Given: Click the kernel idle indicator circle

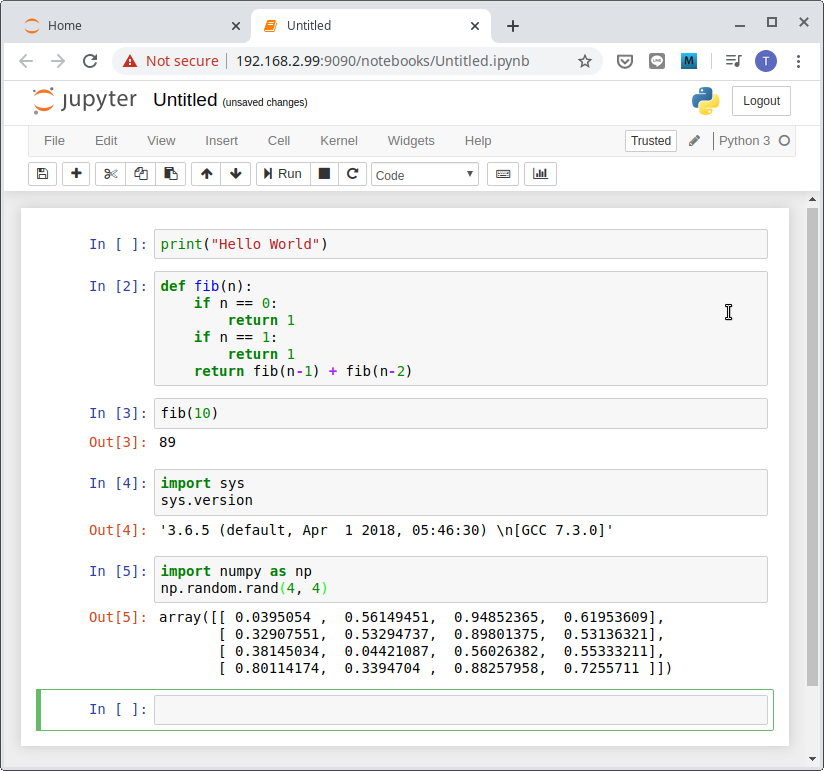Looking at the screenshot, I should point(784,141).
